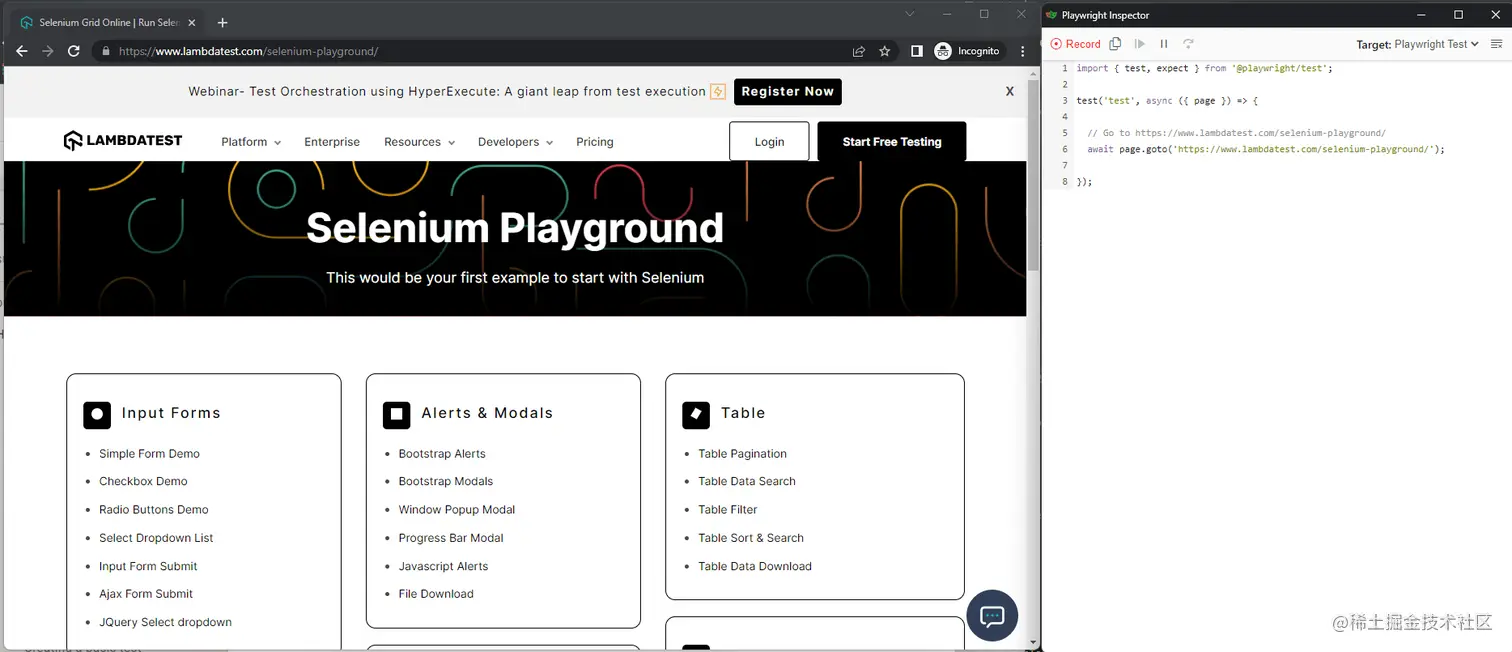Click the step-over icon in Playwright Inspector
Viewport: 1512px width, 652px height.
pyautogui.click(x=1188, y=43)
